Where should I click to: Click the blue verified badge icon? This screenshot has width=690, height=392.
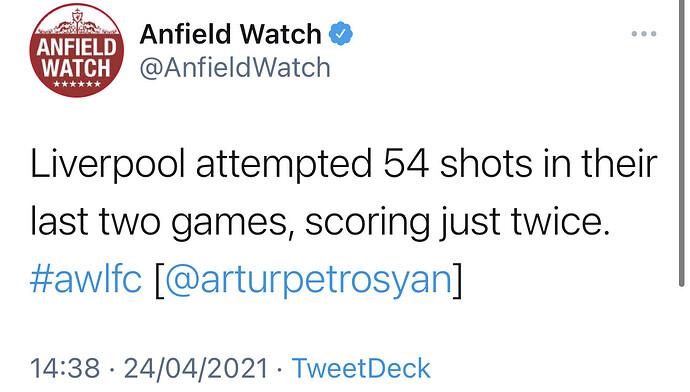(x=341, y=33)
